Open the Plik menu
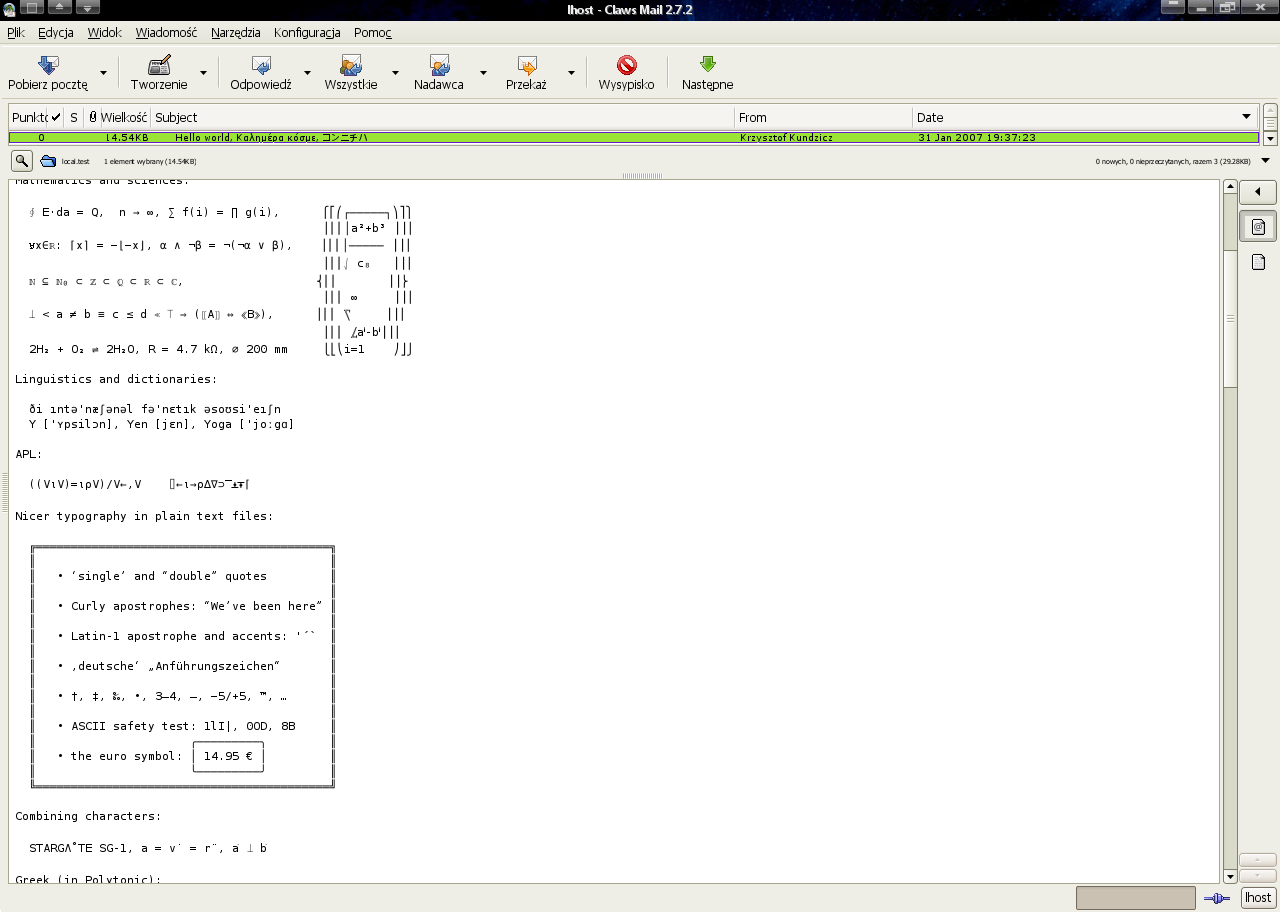The height and width of the screenshot is (912, 1280). 16,32
